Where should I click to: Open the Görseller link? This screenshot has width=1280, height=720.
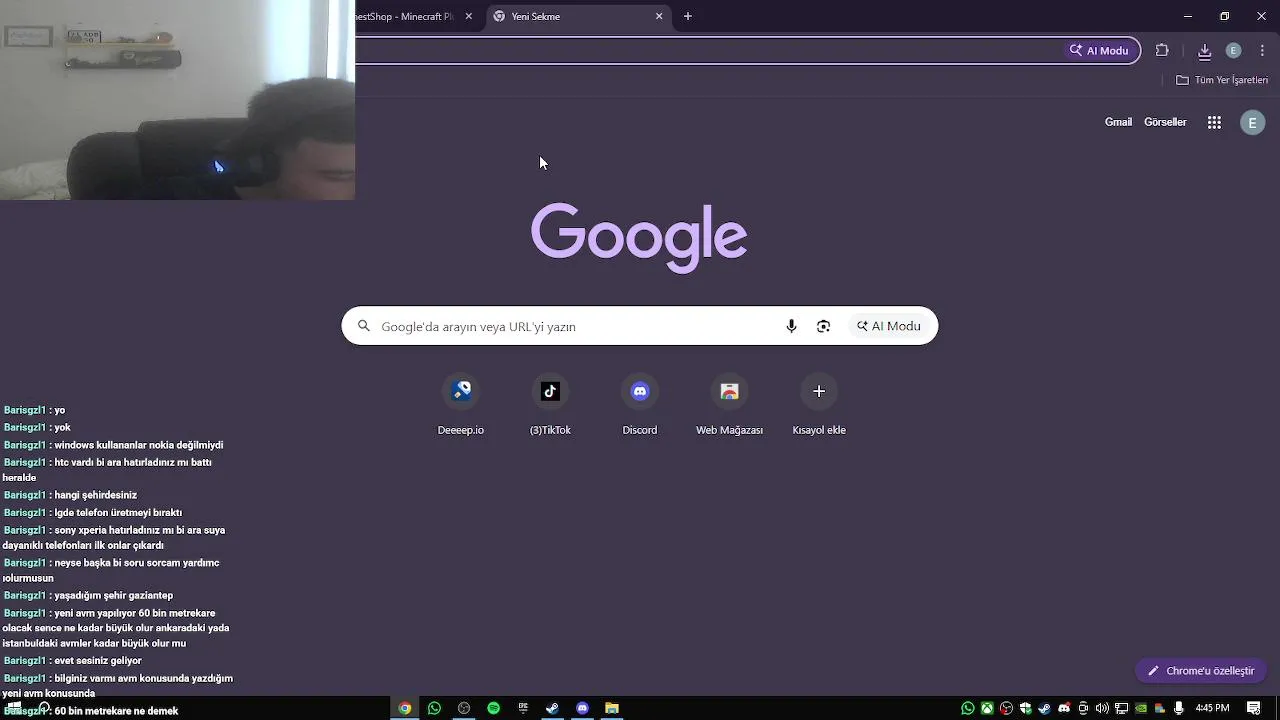[x=1165, y=122]
